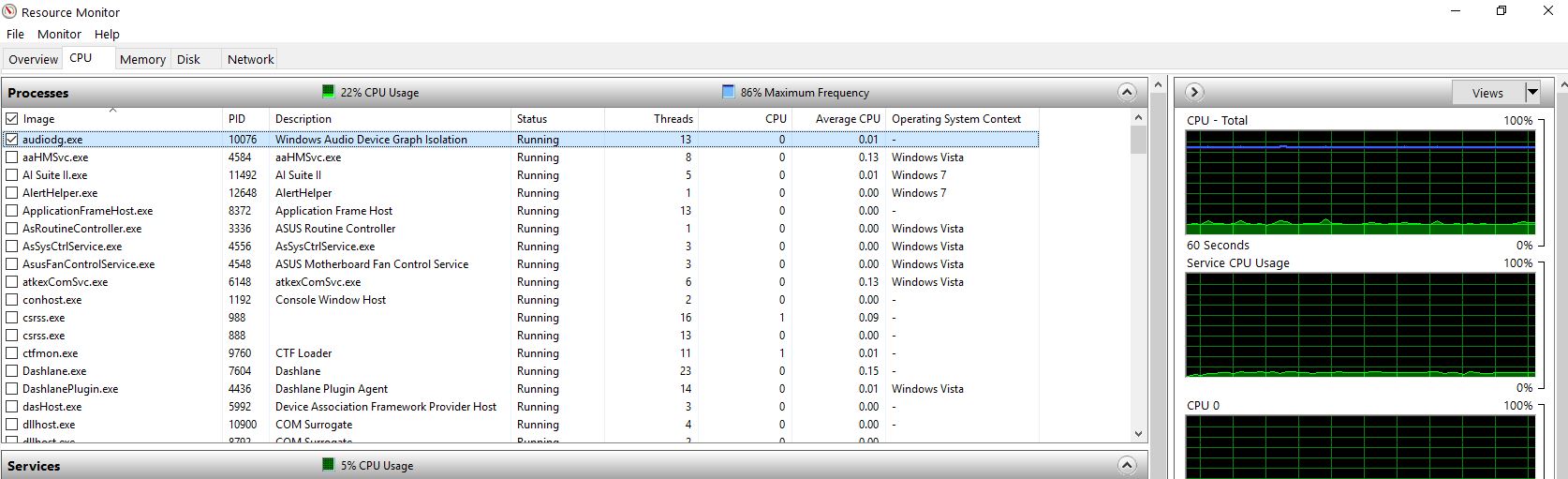Viewport: 1568px width, 479px height.
Task: Check the ApplicationFrameHost.exe checkbox
Action: pos(12,211)
